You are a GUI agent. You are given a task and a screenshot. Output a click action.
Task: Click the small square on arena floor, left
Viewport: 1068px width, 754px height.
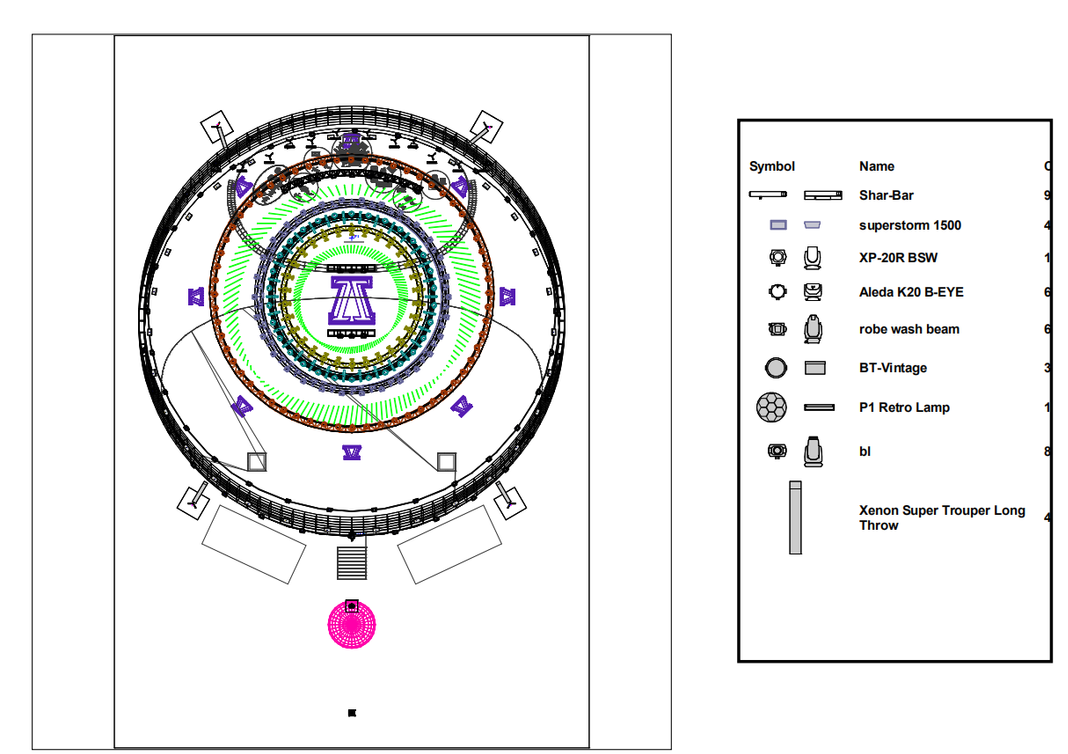click(x=257, y=462)
